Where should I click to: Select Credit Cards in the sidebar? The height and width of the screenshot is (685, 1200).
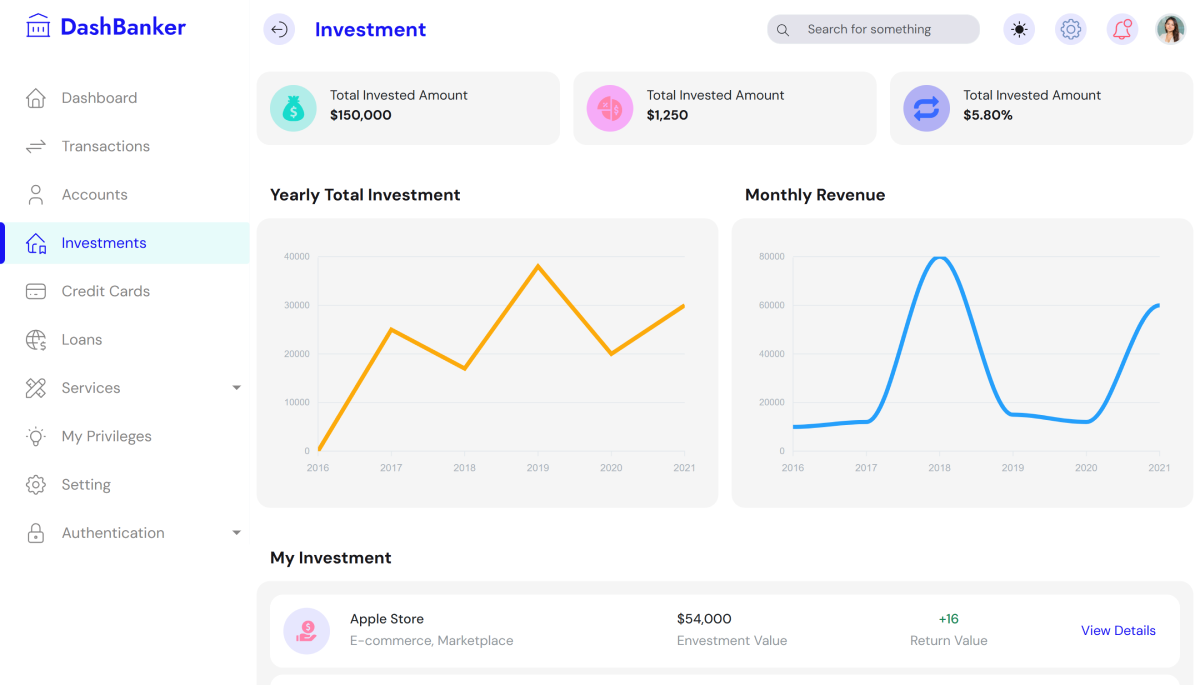point(105,291)
